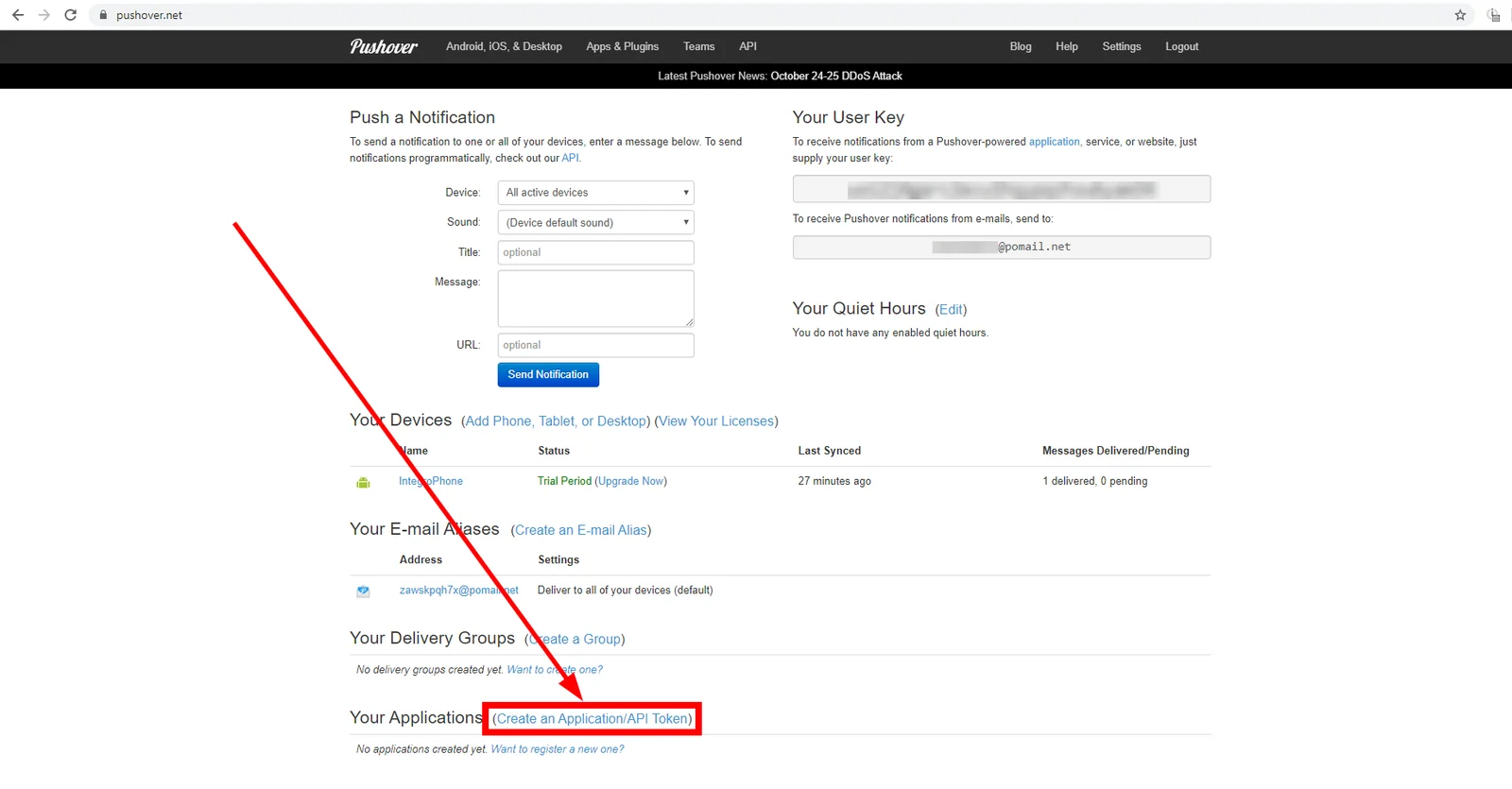This screenshot has width=1512, height=789.
Task: Open the Device dropdown
Action: pyautogui.click(x=596, y=193)
